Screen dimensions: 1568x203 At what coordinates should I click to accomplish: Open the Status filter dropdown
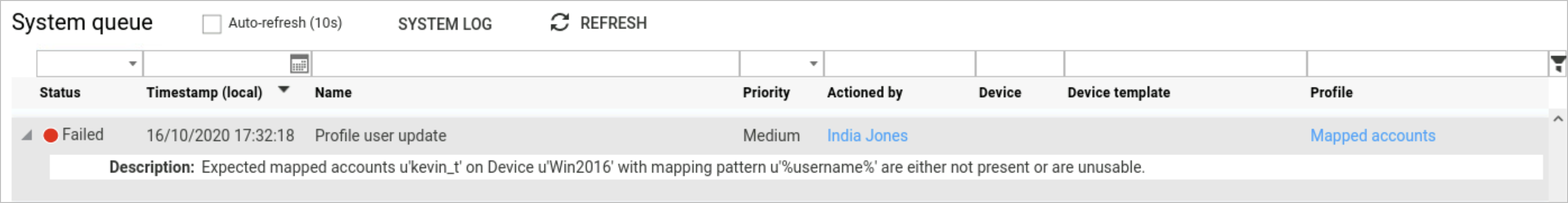click(x=132, y=64)
